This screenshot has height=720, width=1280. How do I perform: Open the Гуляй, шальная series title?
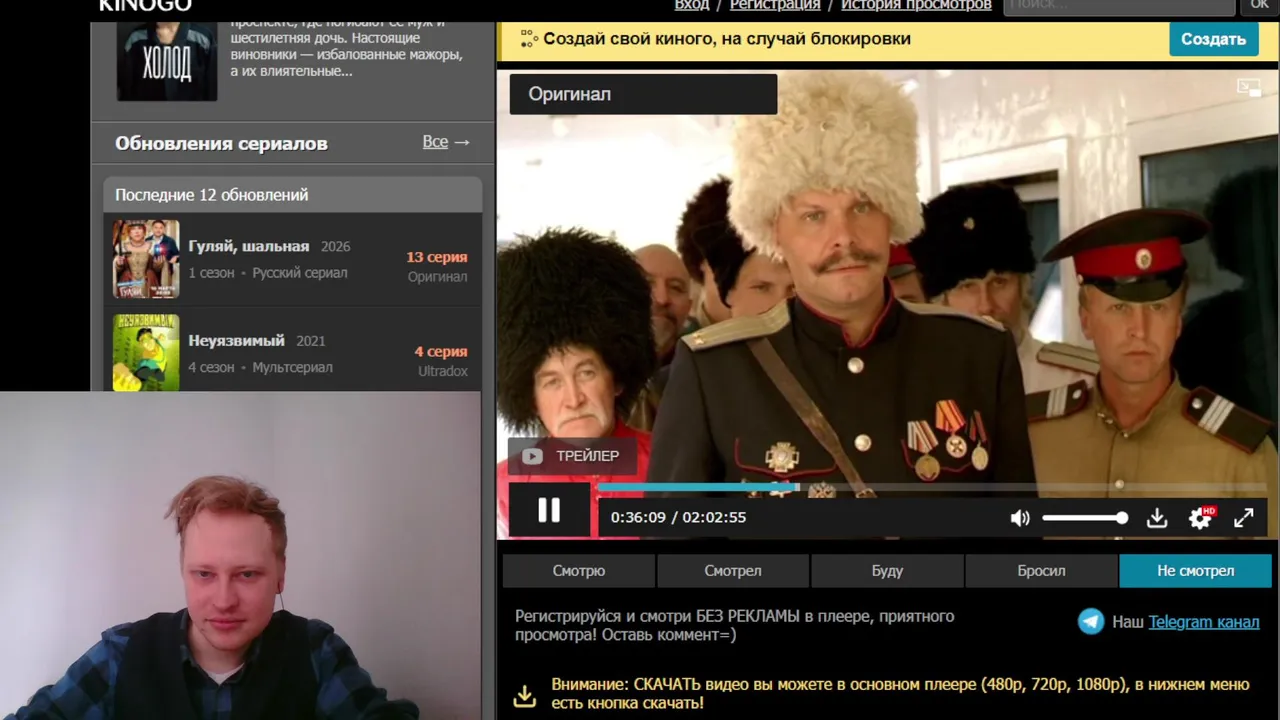point(249,246)
